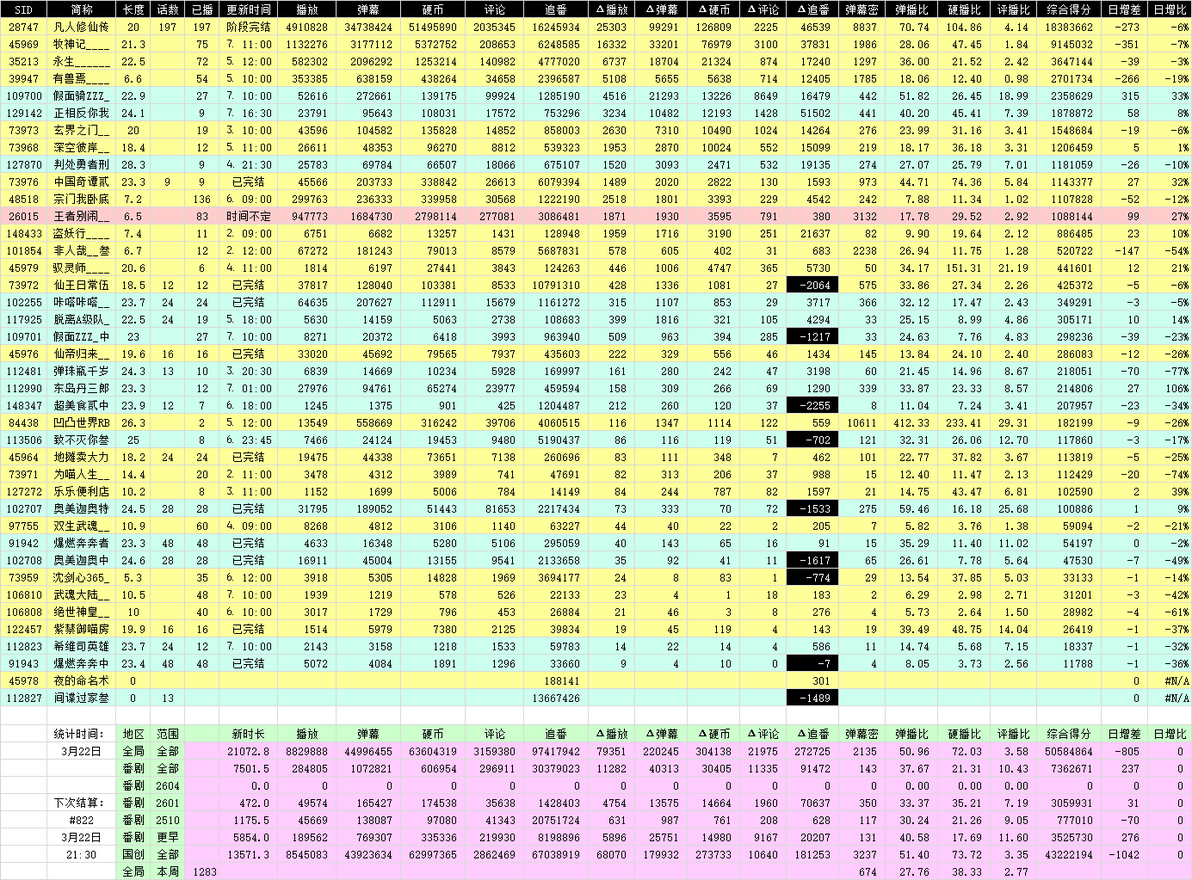Click the 宗门我卧底 name cell
The width and height of the screenshot is (1192, 880).
pos(82,199)
